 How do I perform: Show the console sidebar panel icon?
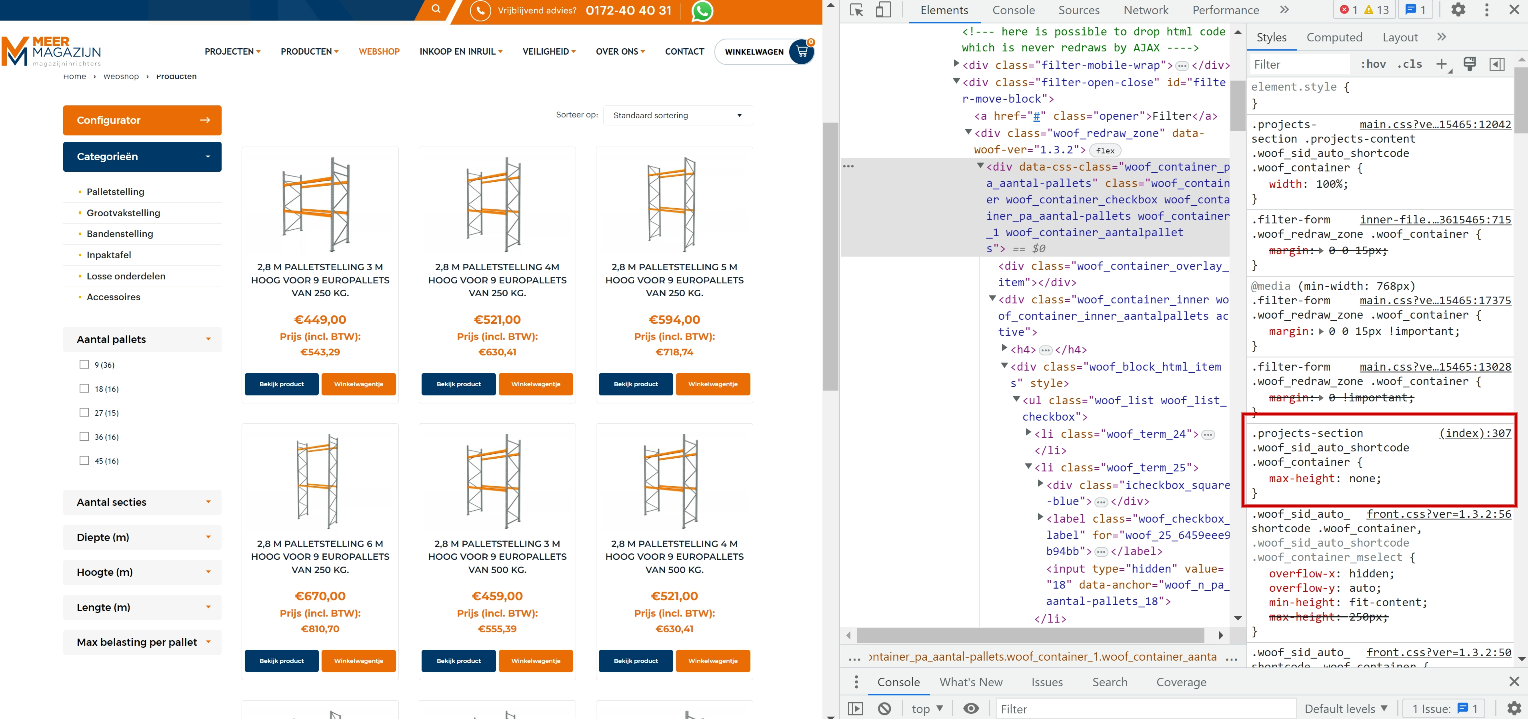(855, 708)
